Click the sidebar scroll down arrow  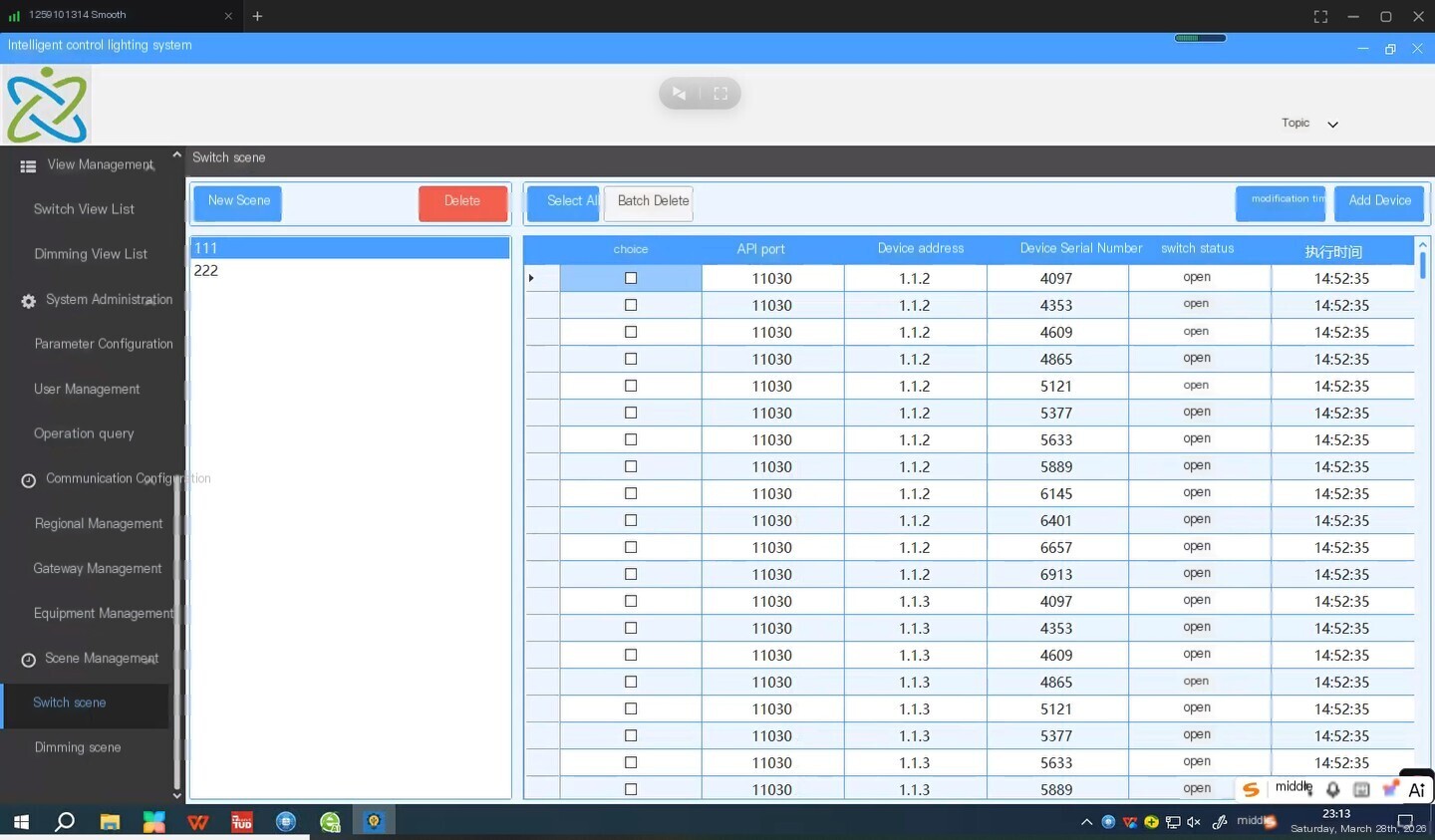tap(176, 795)
